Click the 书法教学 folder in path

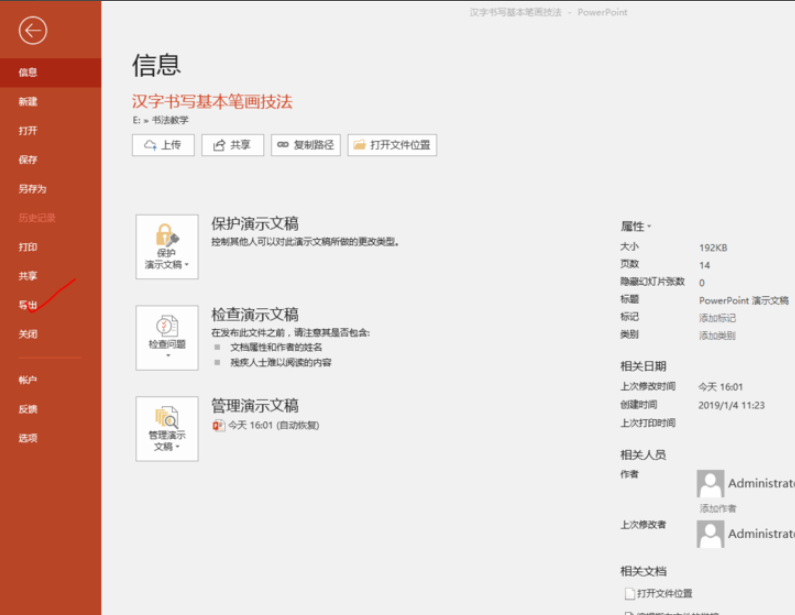coord(170,120)
